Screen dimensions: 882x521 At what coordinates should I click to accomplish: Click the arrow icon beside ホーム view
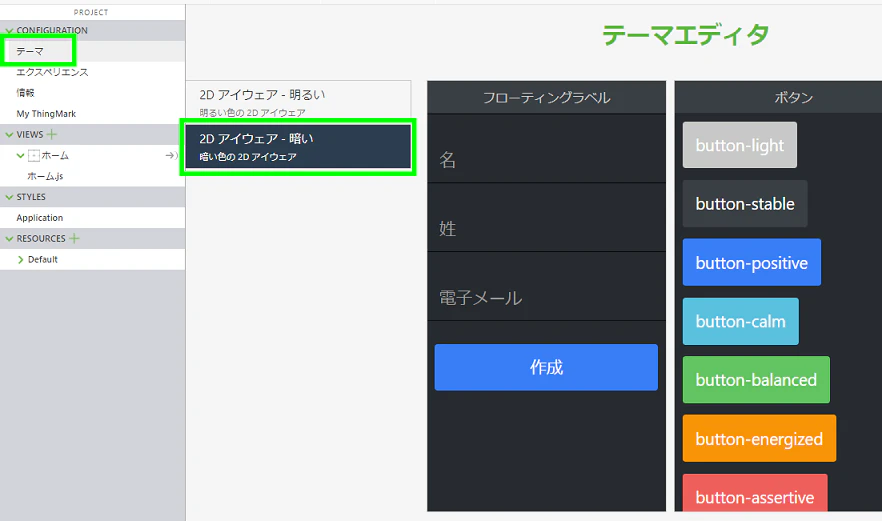pos(171,155)
